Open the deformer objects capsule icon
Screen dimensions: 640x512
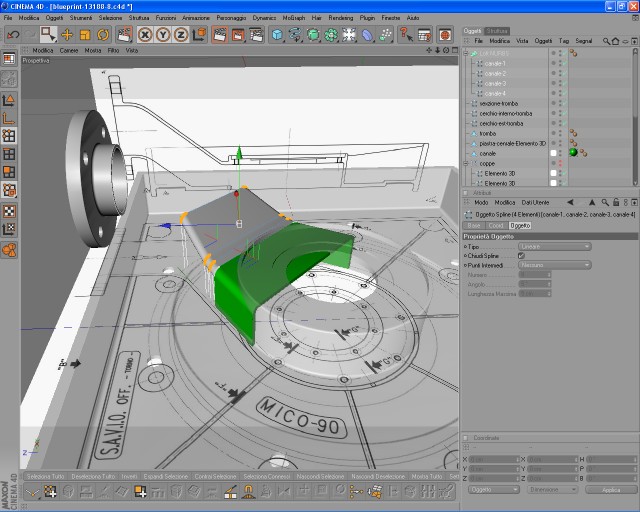pyautogui.click(x=367, y=35)
